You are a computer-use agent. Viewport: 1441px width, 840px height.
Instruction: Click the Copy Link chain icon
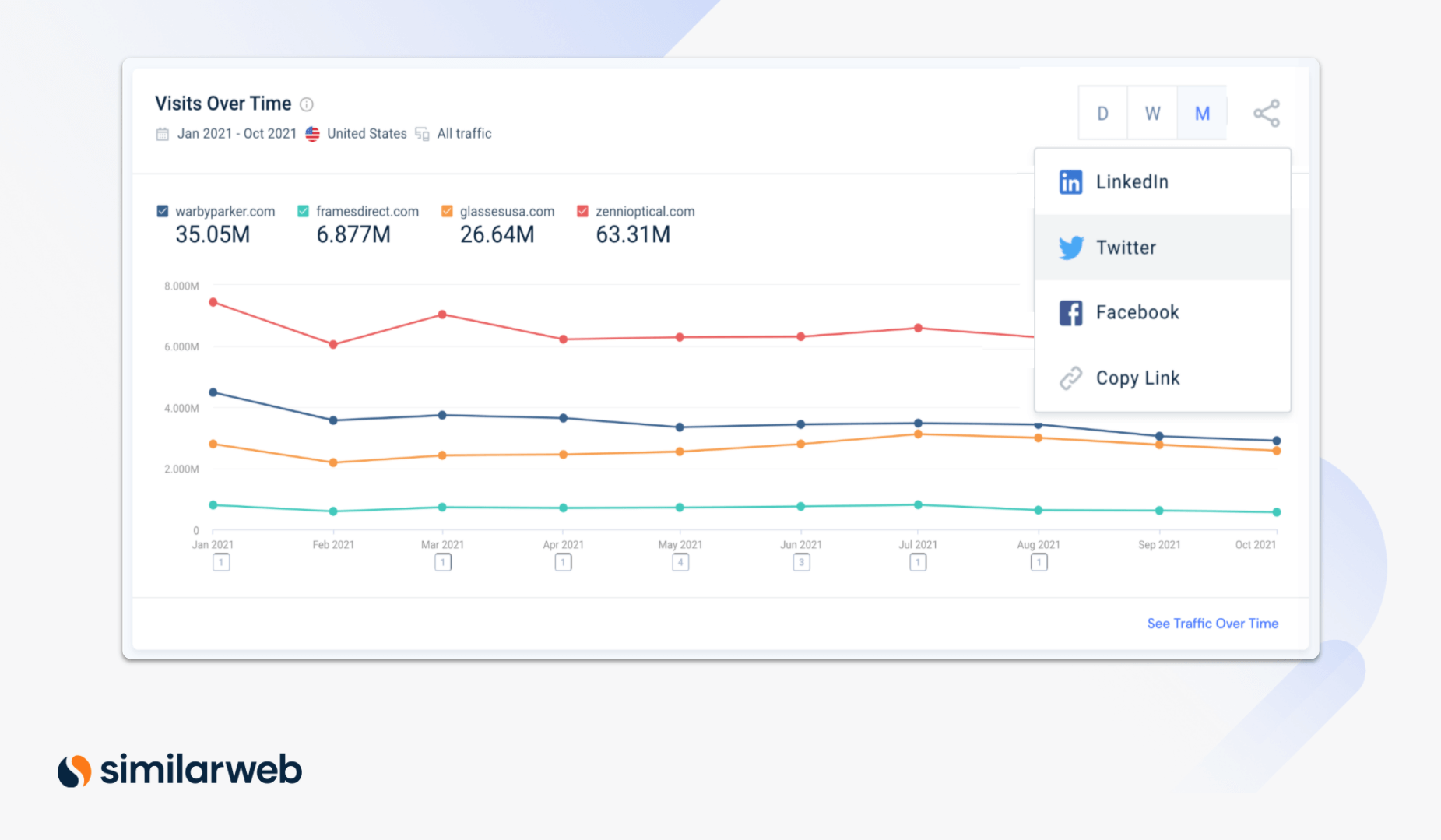(x=1070, y=378)
